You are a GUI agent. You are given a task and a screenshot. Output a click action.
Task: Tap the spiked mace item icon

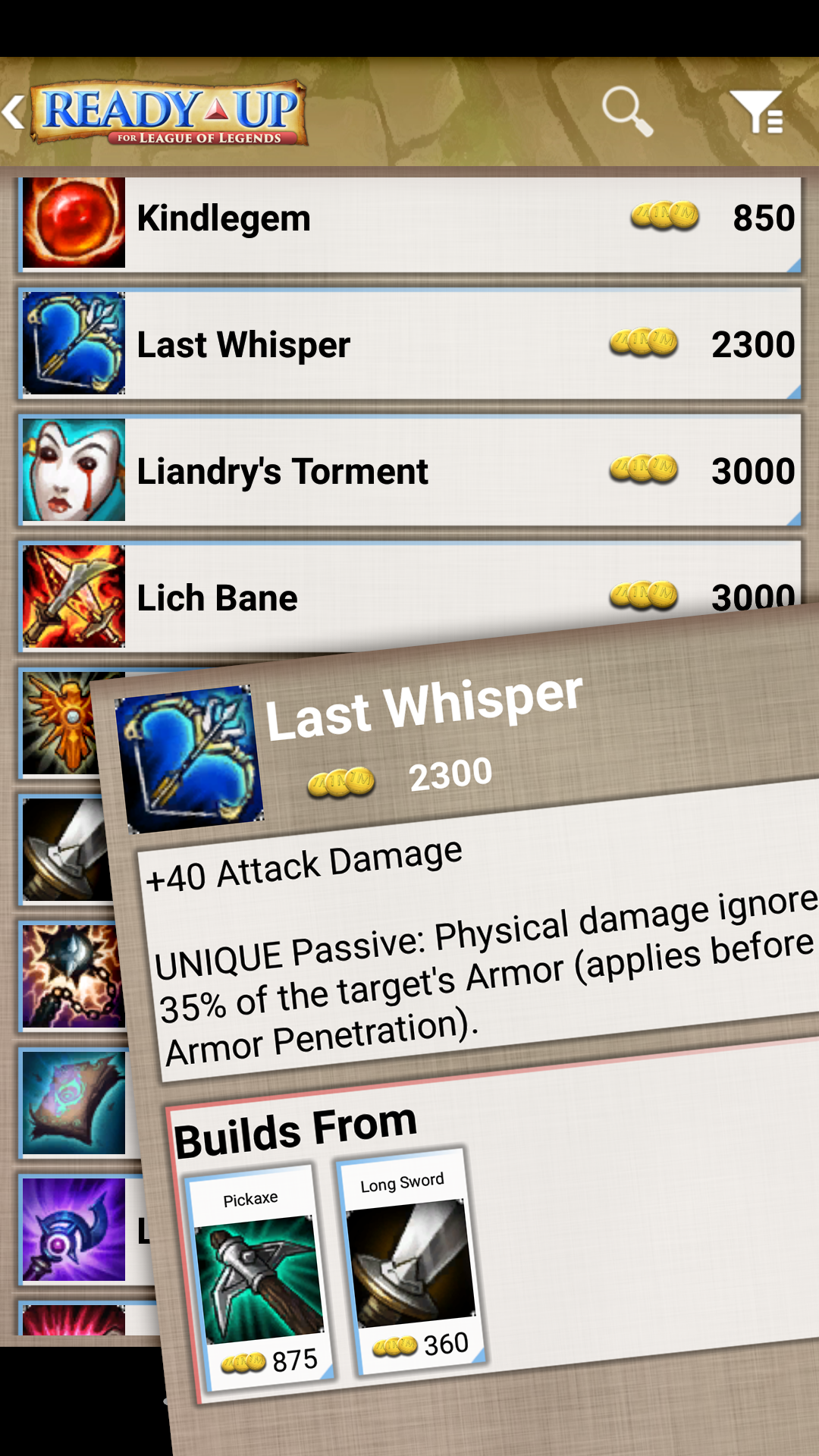(x=72, y=976)
